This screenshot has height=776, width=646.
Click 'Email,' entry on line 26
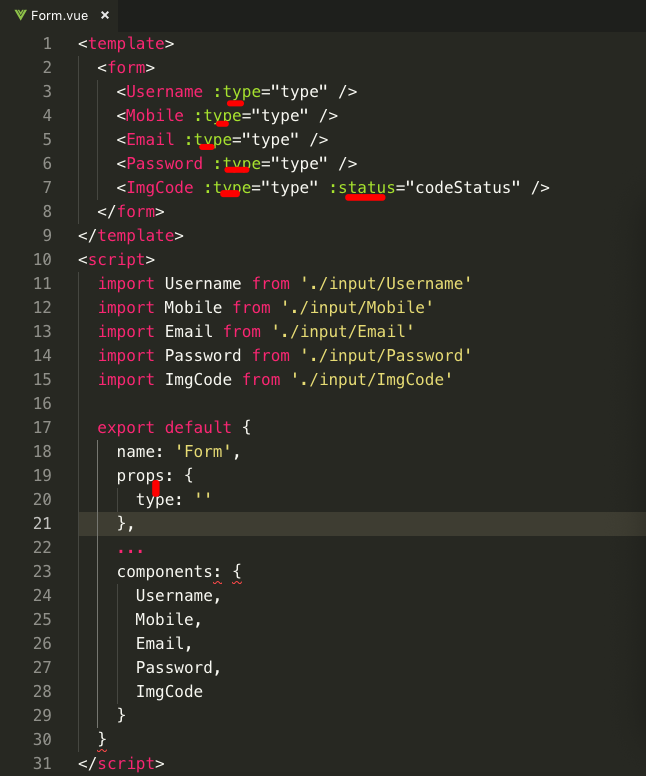(x=164, y=643)
